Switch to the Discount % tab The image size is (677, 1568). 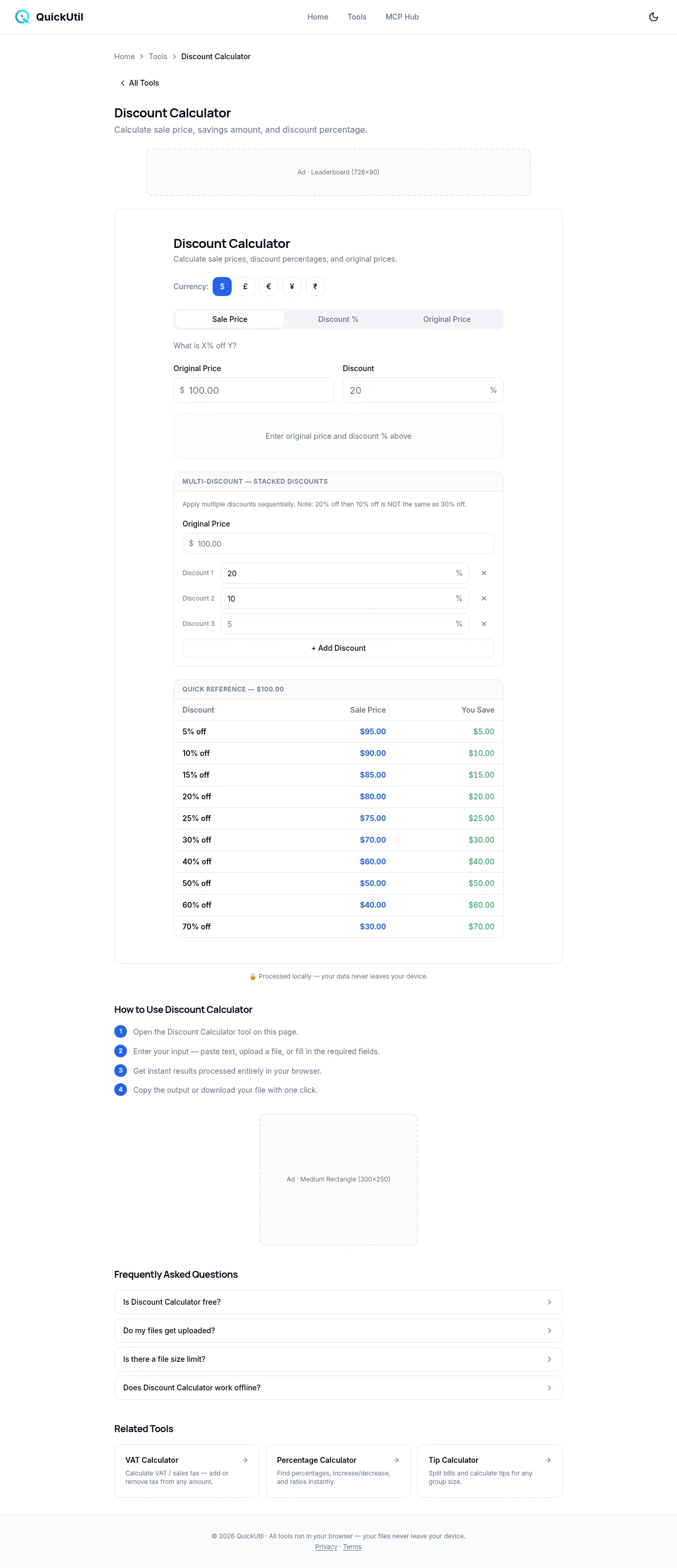338,319
